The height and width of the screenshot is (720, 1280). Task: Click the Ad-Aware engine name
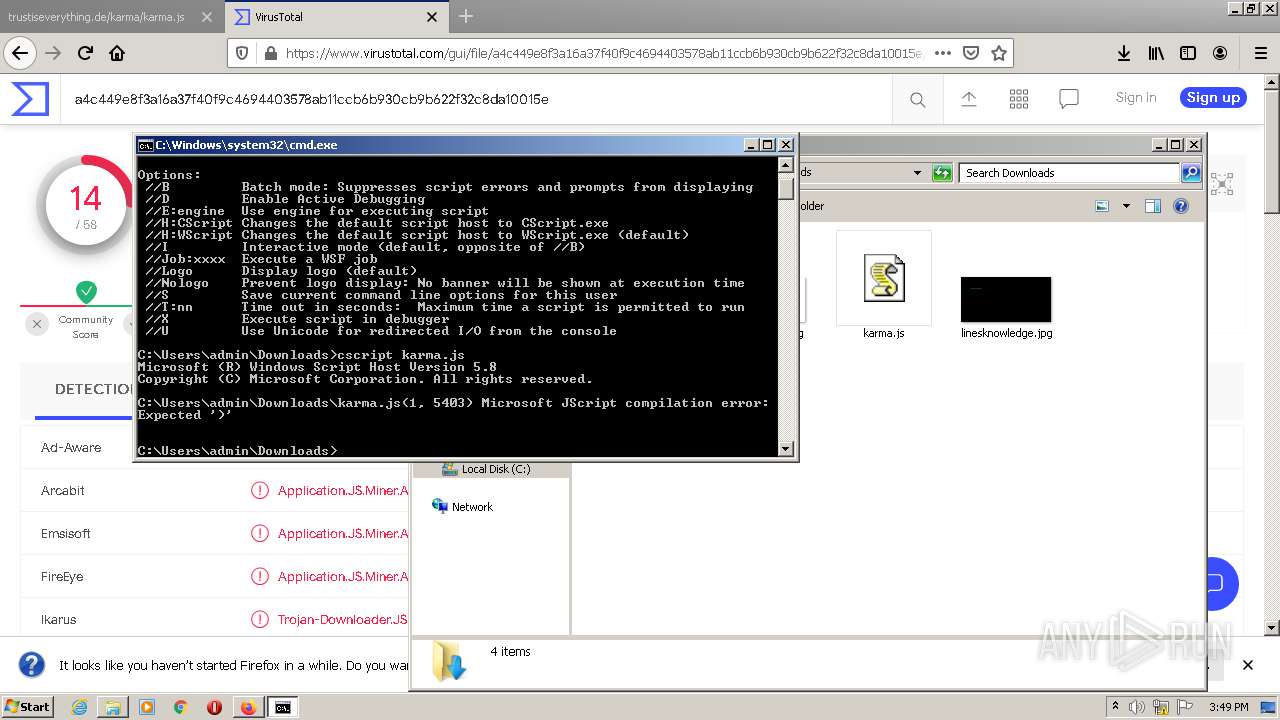coord(71,448)
